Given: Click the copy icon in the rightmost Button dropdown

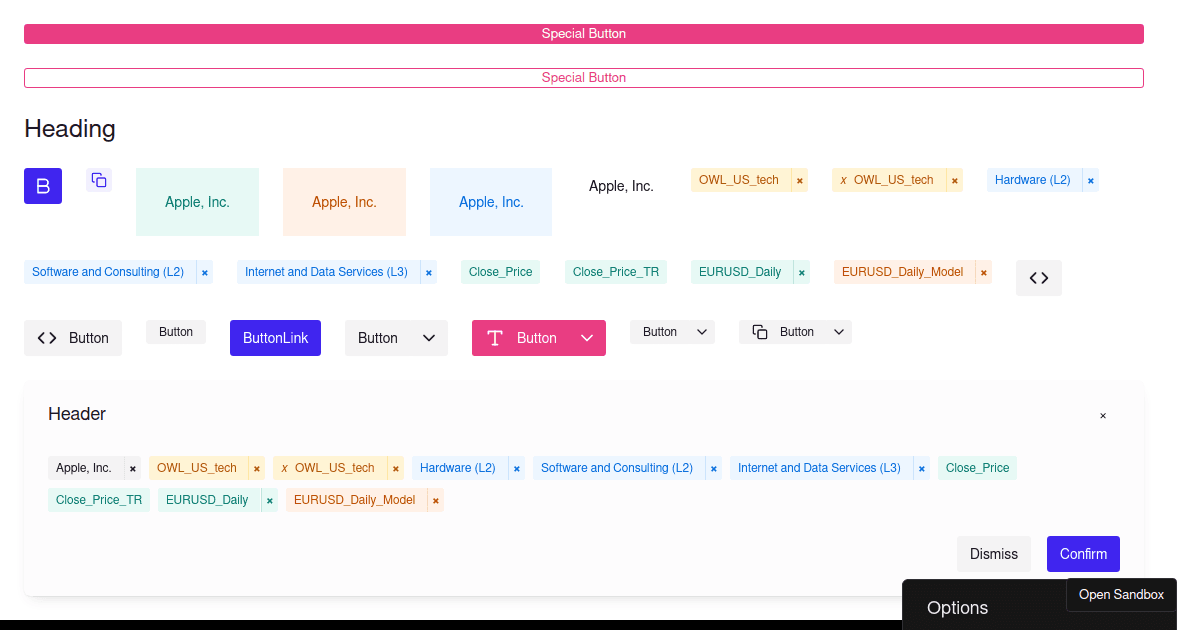Looking at the screenshot, I should click(x=760, y=332).
